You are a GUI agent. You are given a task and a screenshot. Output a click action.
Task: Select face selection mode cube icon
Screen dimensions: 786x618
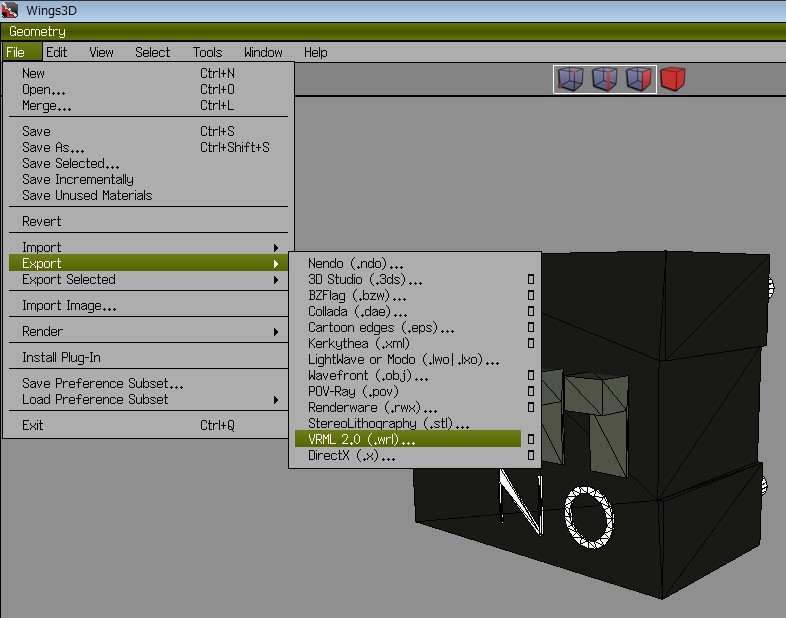pyautogui.click(x=639, y=79)
